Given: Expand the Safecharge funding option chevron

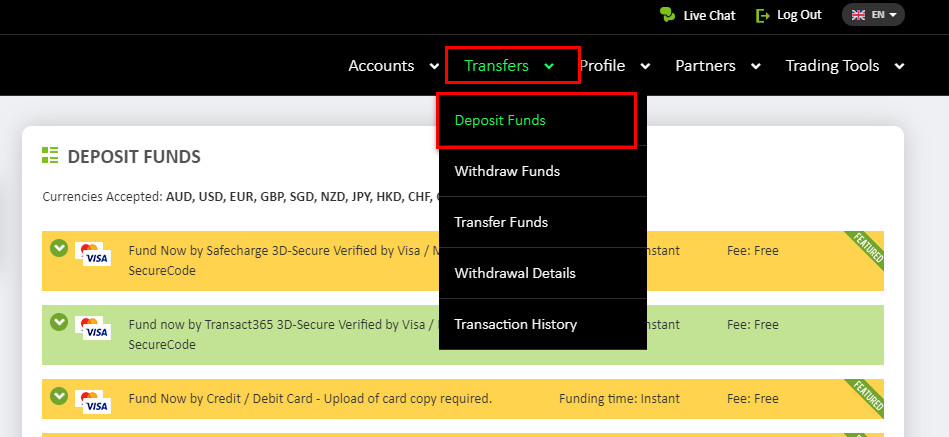Looking at the screenshot, I should pos(59,248).
